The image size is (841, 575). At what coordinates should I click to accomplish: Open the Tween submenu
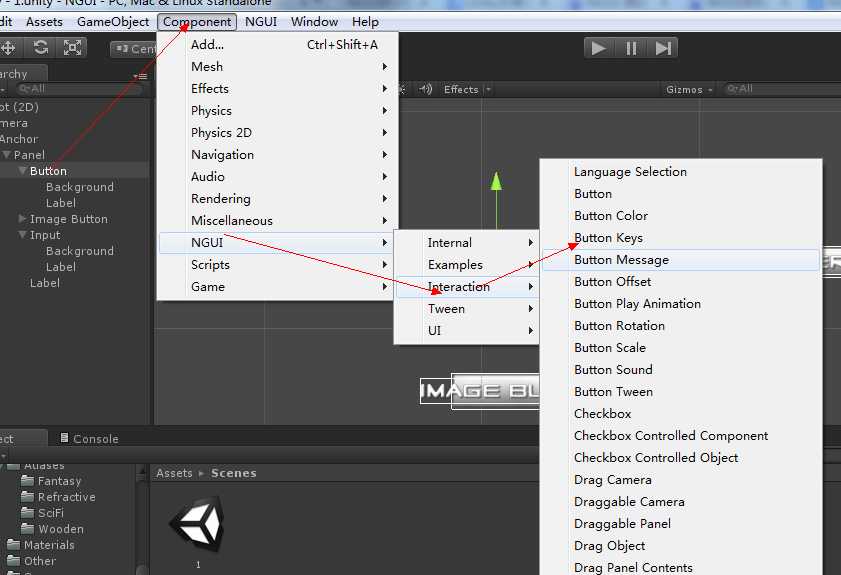[467, 308]
